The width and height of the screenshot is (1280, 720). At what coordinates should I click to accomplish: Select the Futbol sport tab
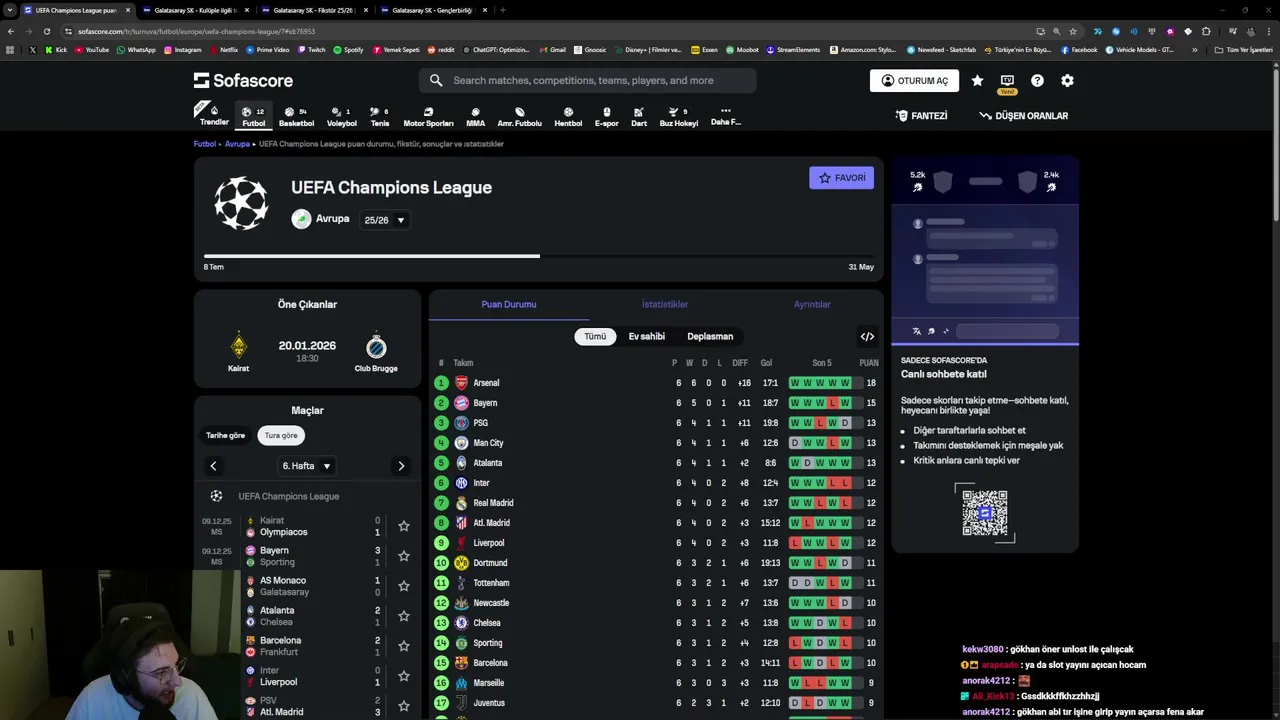254,117
